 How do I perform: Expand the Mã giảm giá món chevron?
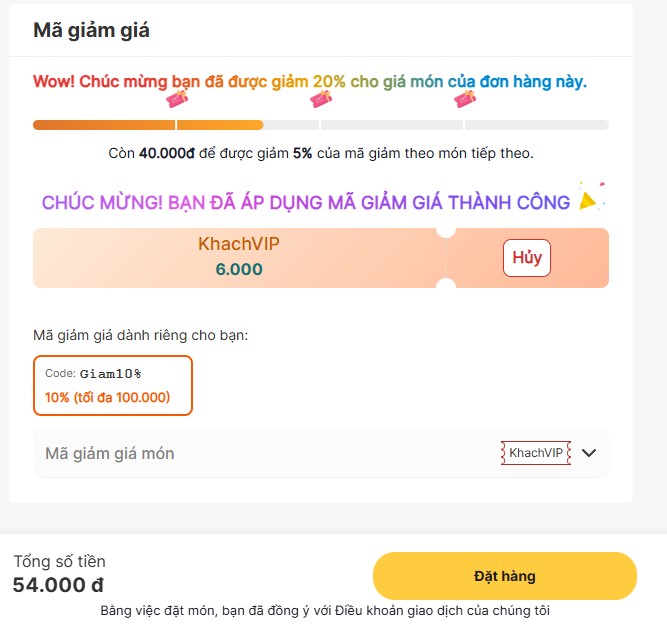[x=589, y=453]
